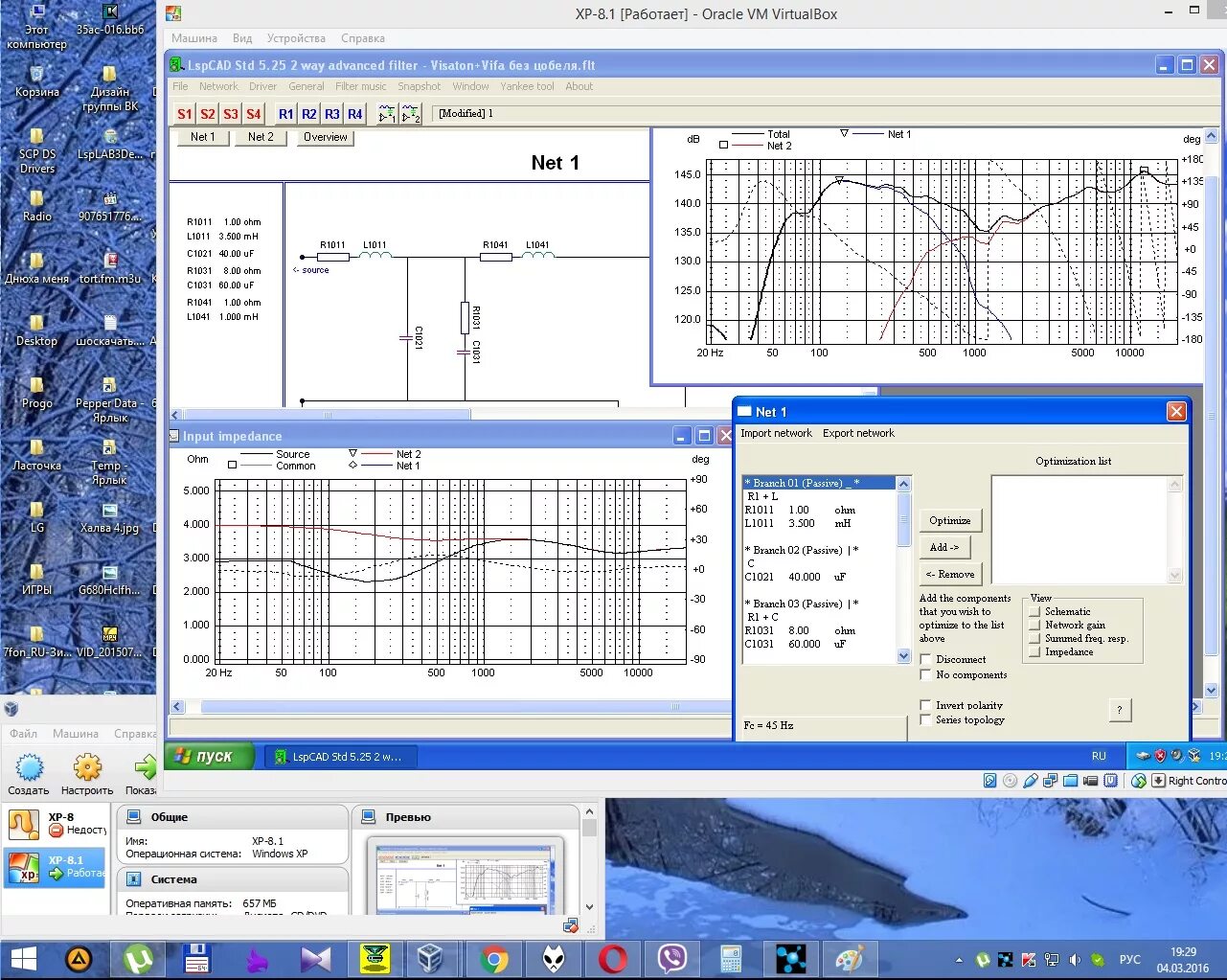Select the S4 snapshot toolbar button
Viewport: 1227px width, 980px height.
[254, 114]
